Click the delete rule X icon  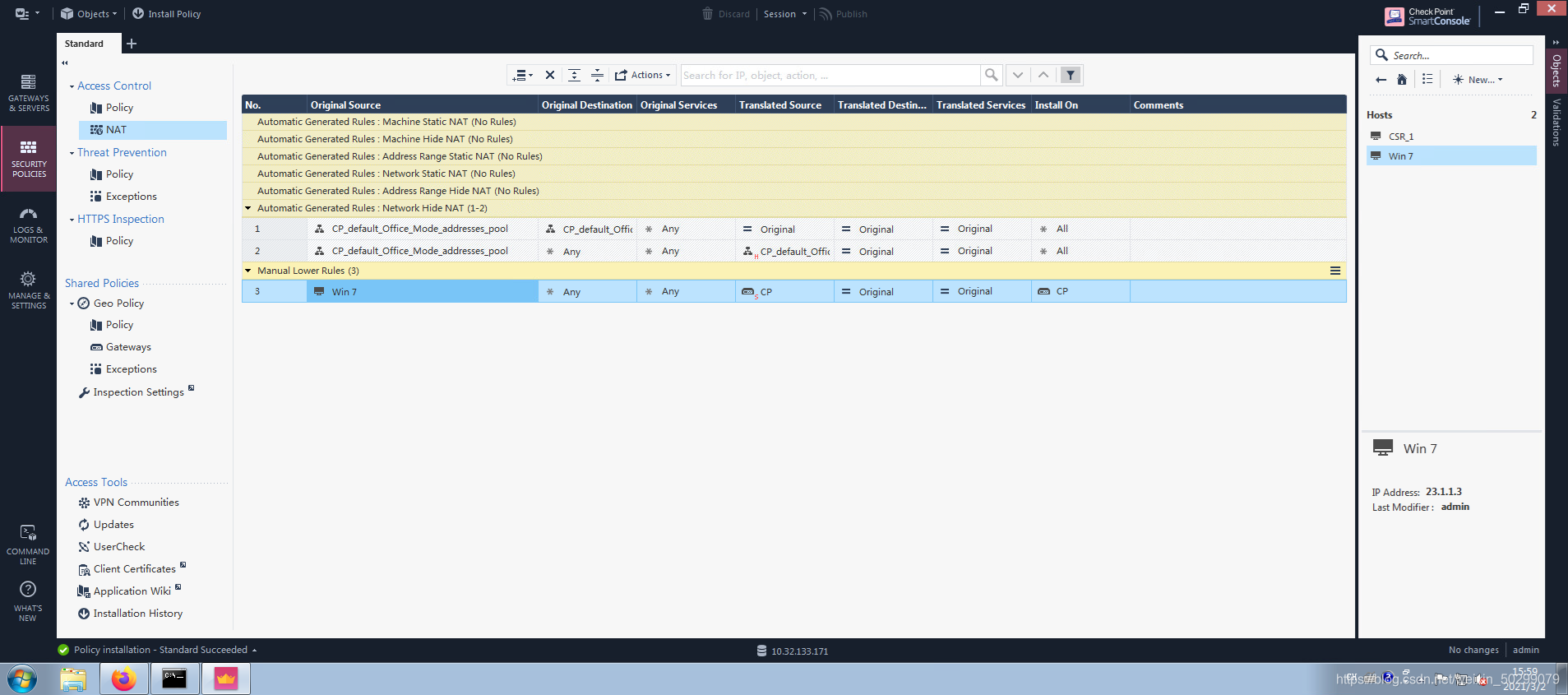[x=550, y=75]
